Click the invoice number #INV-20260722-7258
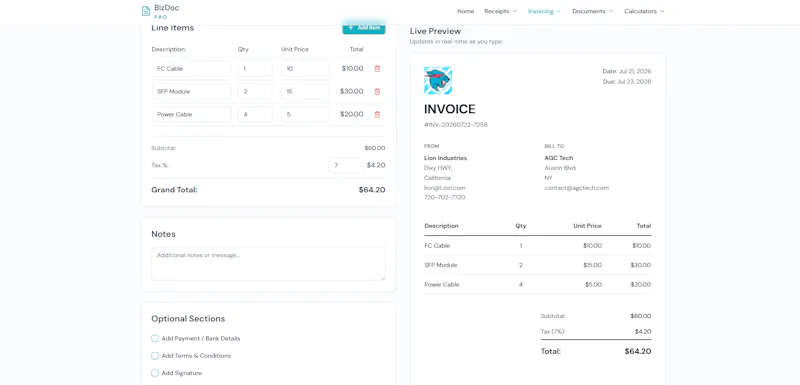 [x=456, y=124]
